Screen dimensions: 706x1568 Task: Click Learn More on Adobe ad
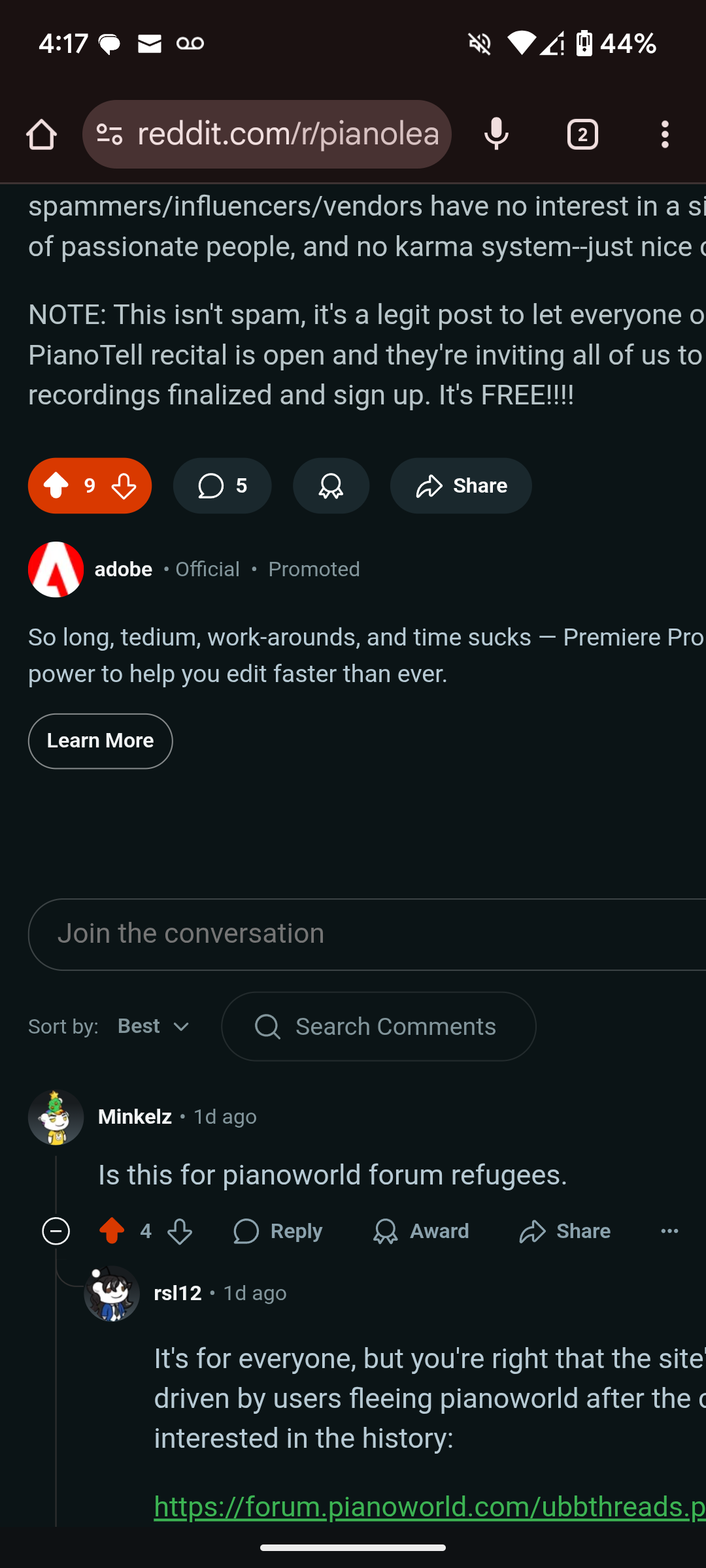tap(100, 741)
